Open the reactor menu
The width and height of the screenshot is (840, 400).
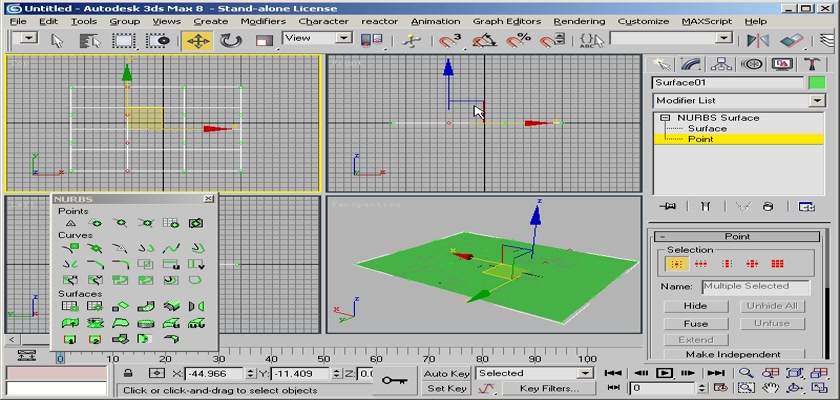click(x=379, y=21)
